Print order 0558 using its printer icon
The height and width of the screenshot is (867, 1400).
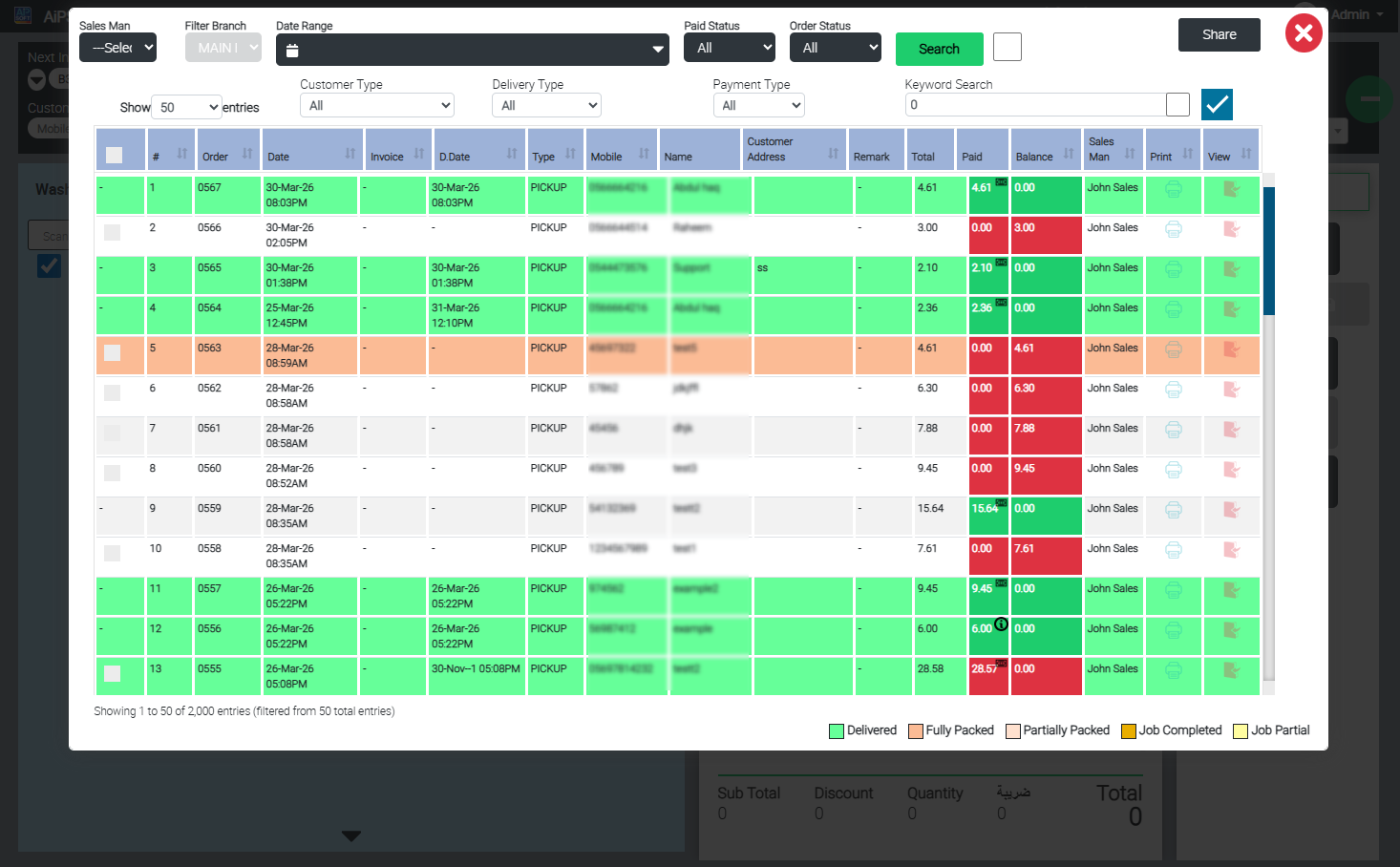[1174, 550]
